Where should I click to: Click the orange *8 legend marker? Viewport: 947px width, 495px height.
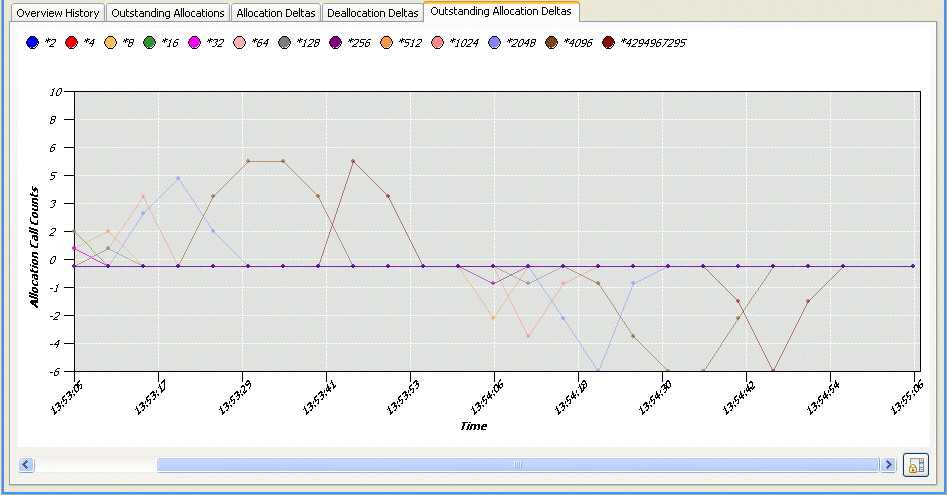click(110, 43)
